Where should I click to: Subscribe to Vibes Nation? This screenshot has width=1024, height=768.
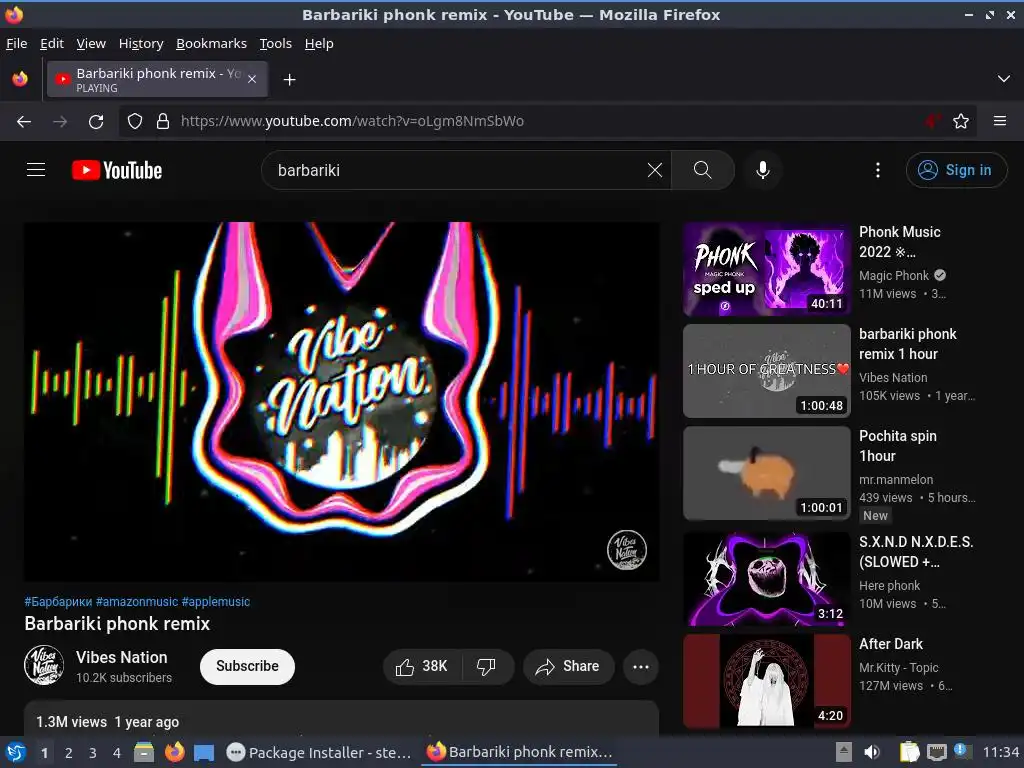[248, 666]
